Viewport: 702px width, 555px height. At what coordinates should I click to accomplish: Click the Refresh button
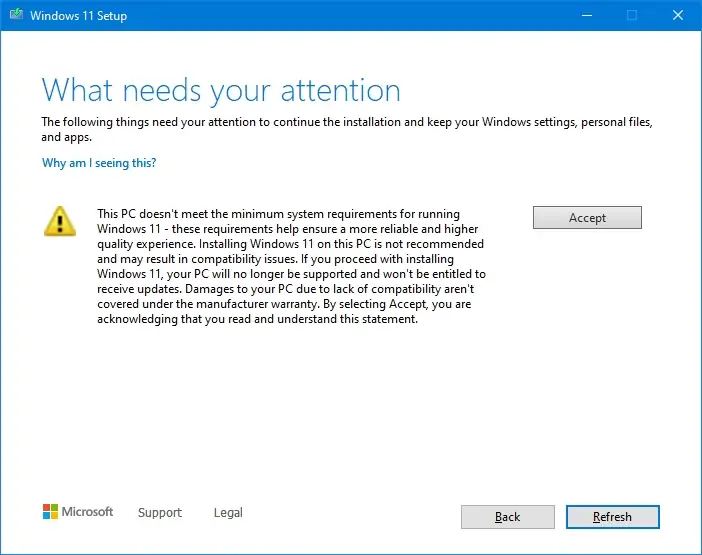(612, 517)
